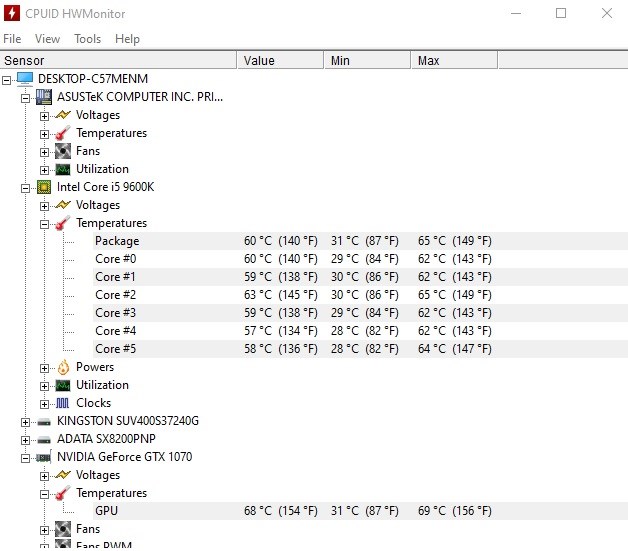Click the KINGSTON drive icon
The image size is (628, 551).
pos(44,422)
